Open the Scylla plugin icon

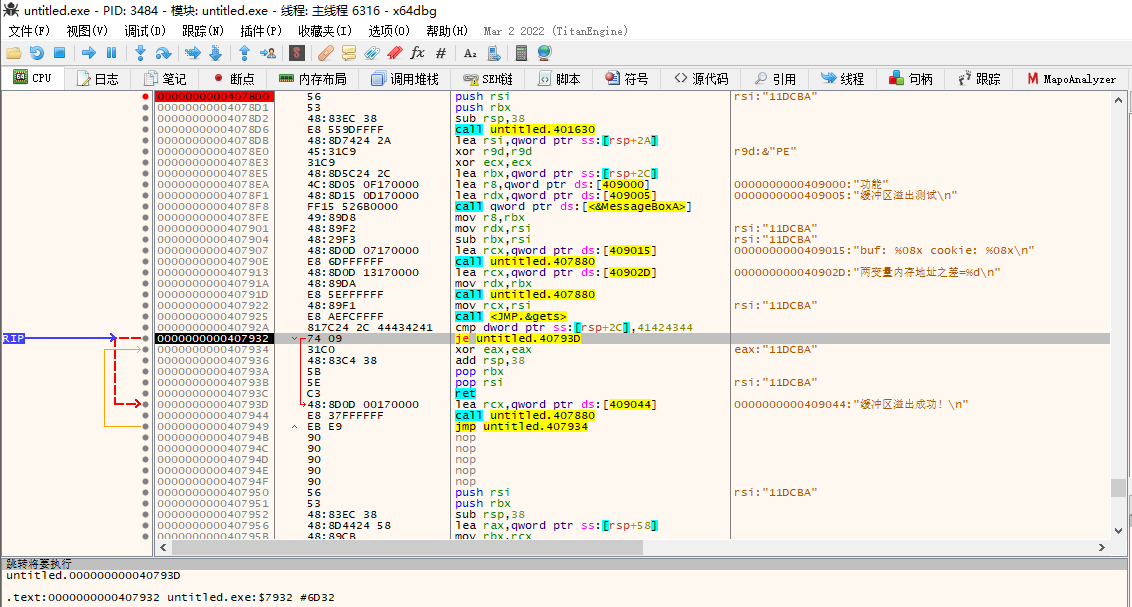pyautogui.click(x=297, y=53)
